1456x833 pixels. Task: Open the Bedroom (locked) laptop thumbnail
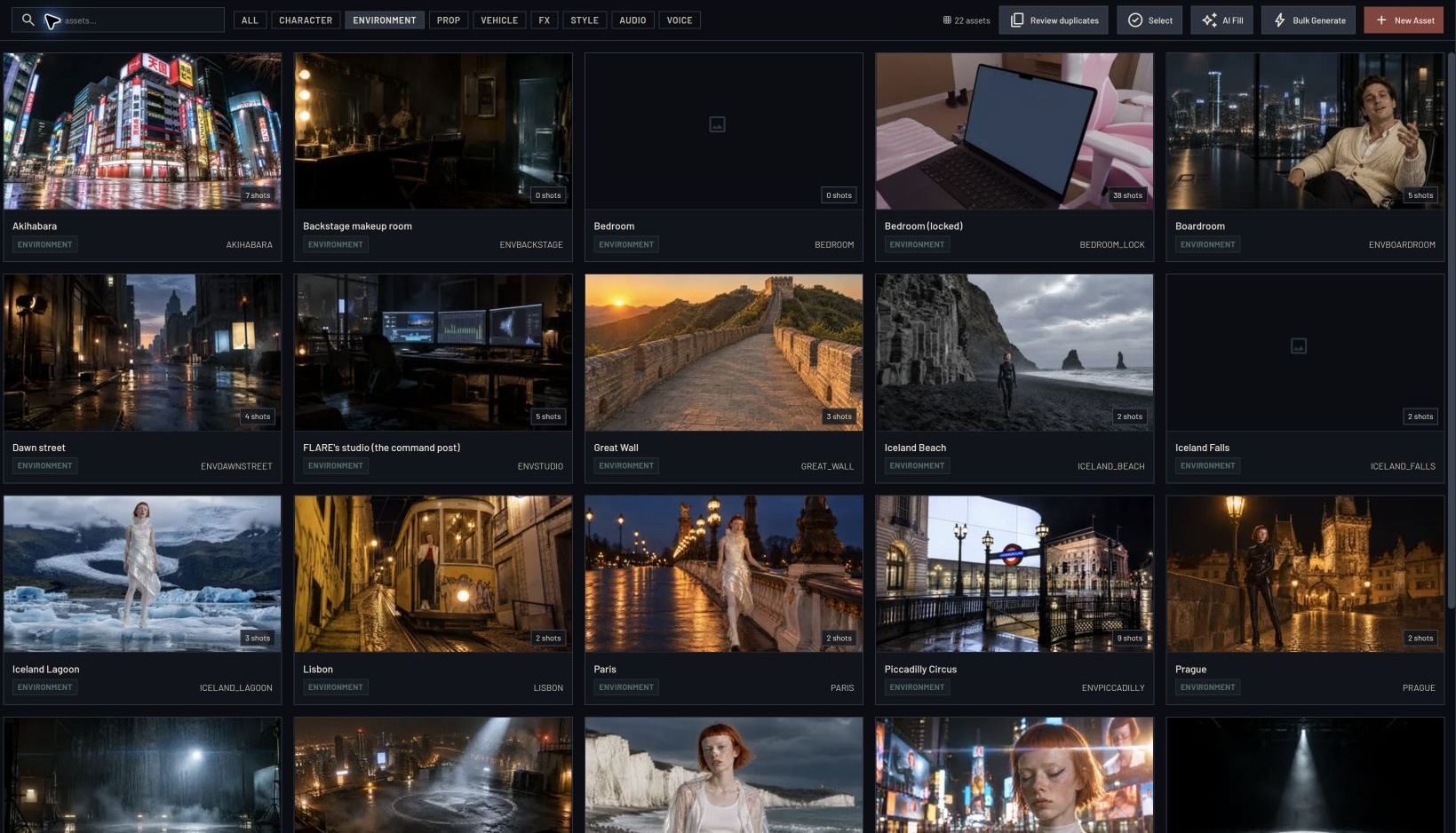(x=1014, y=131)
